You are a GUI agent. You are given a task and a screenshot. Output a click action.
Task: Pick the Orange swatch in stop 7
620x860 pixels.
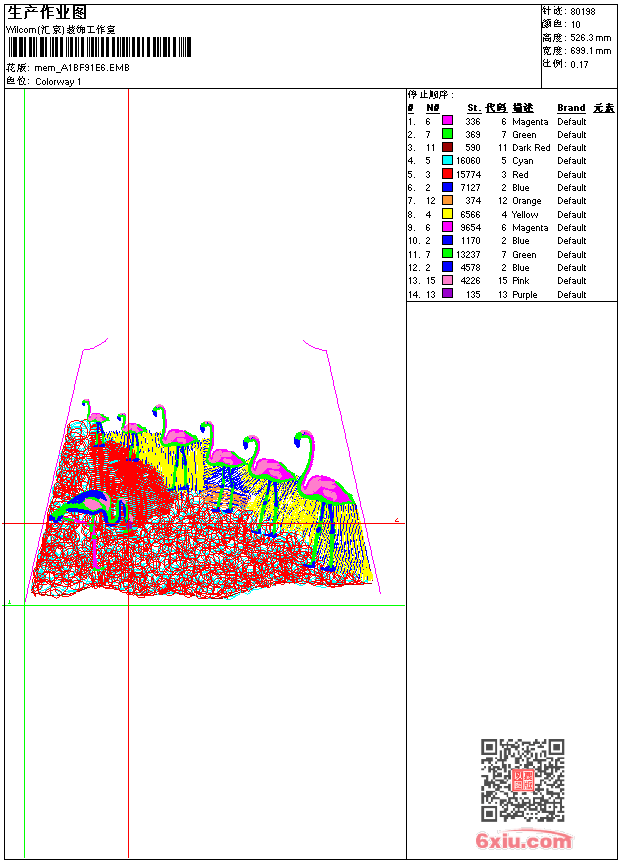point(448,201)
